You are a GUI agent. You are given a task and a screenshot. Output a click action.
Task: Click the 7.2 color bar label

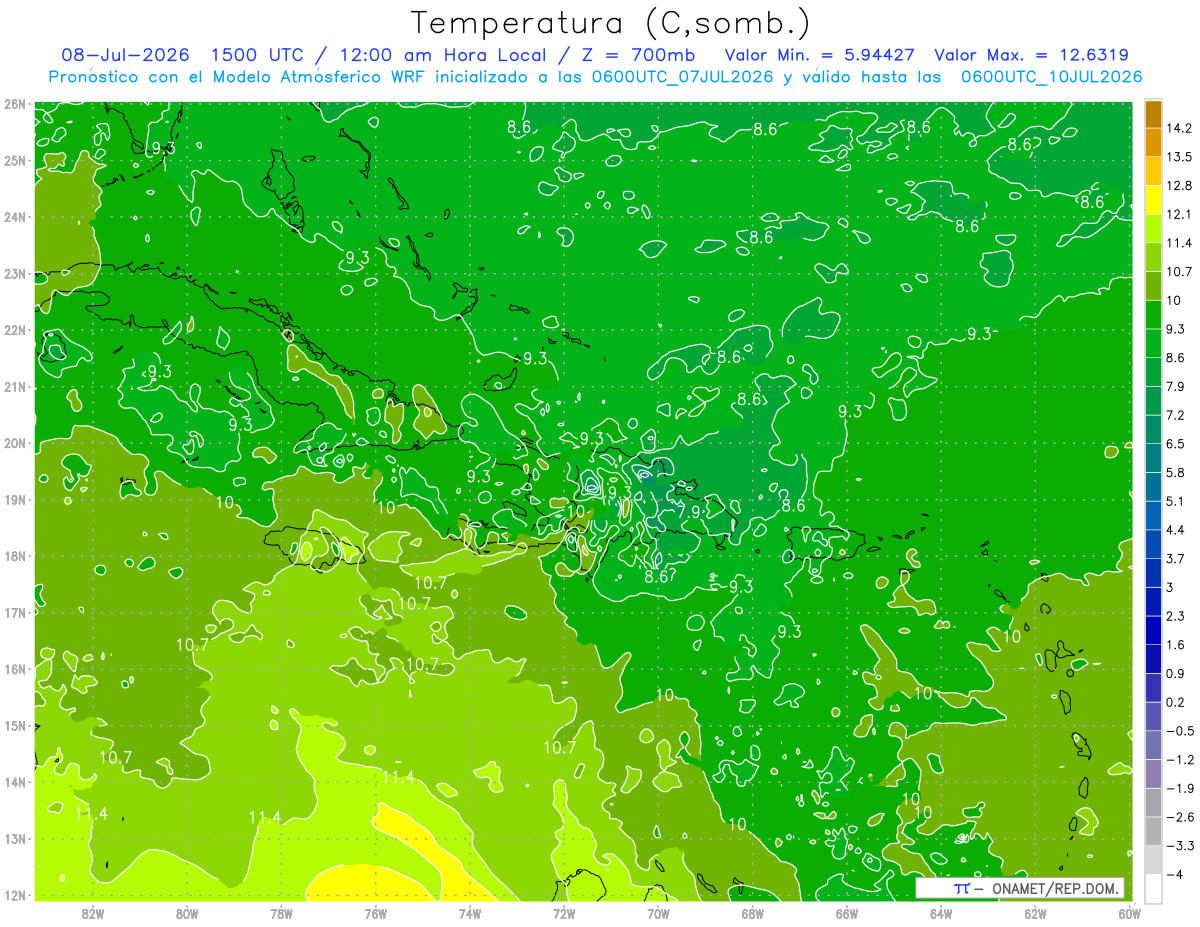1176,414
